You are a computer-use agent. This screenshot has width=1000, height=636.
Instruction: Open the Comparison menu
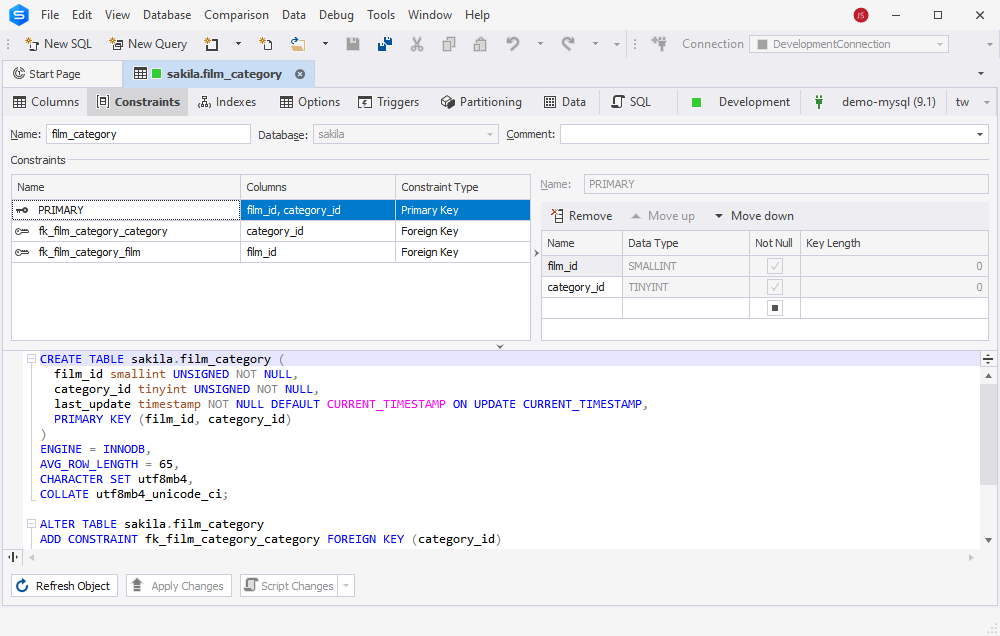tap(236, 15)
